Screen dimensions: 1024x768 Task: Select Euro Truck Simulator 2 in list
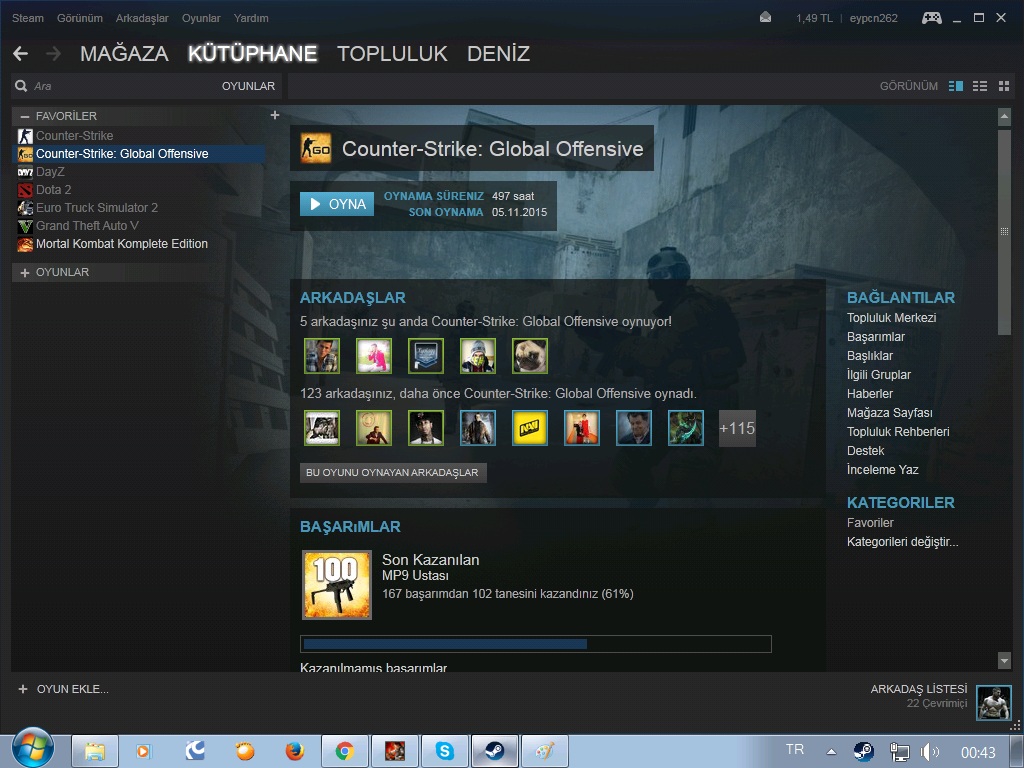pyautogui.click(x=97, y=208)
